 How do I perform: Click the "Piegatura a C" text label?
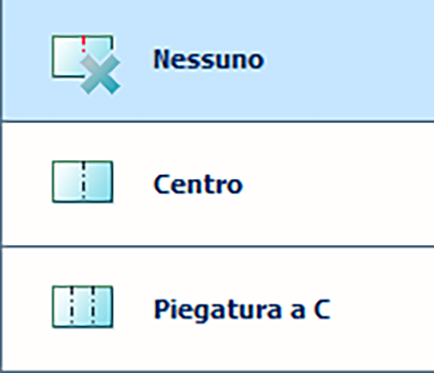pos(242,310)
